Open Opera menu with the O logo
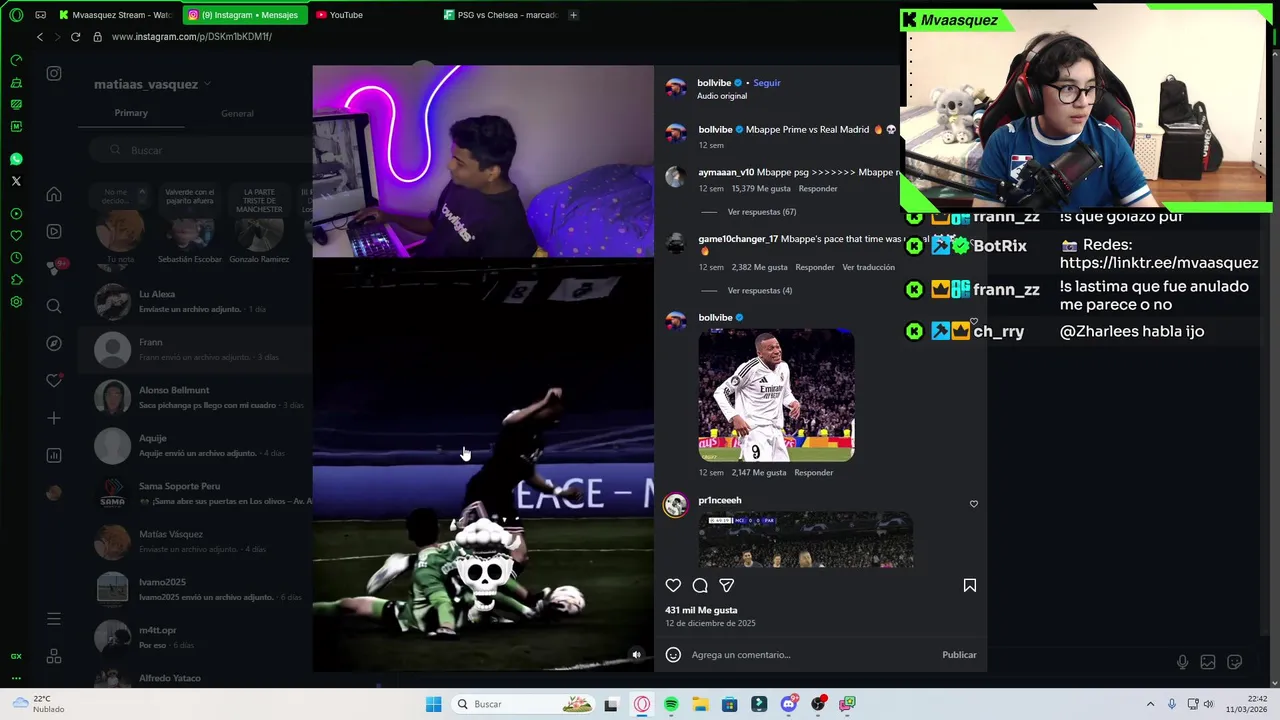 (x=16, y=15)
